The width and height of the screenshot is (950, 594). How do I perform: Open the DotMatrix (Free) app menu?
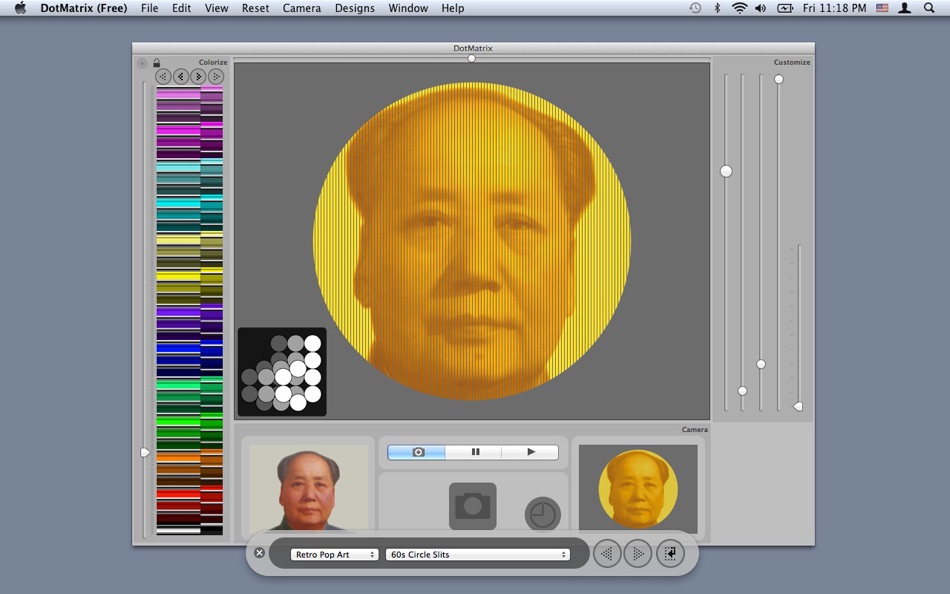tap(84, 8)
